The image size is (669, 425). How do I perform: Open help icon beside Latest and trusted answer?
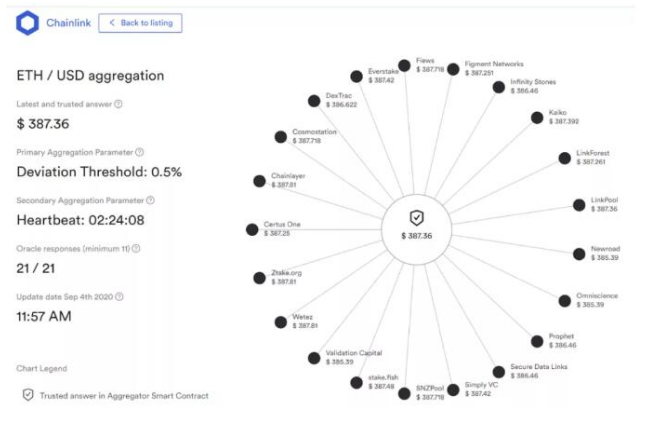coord(118,104)
